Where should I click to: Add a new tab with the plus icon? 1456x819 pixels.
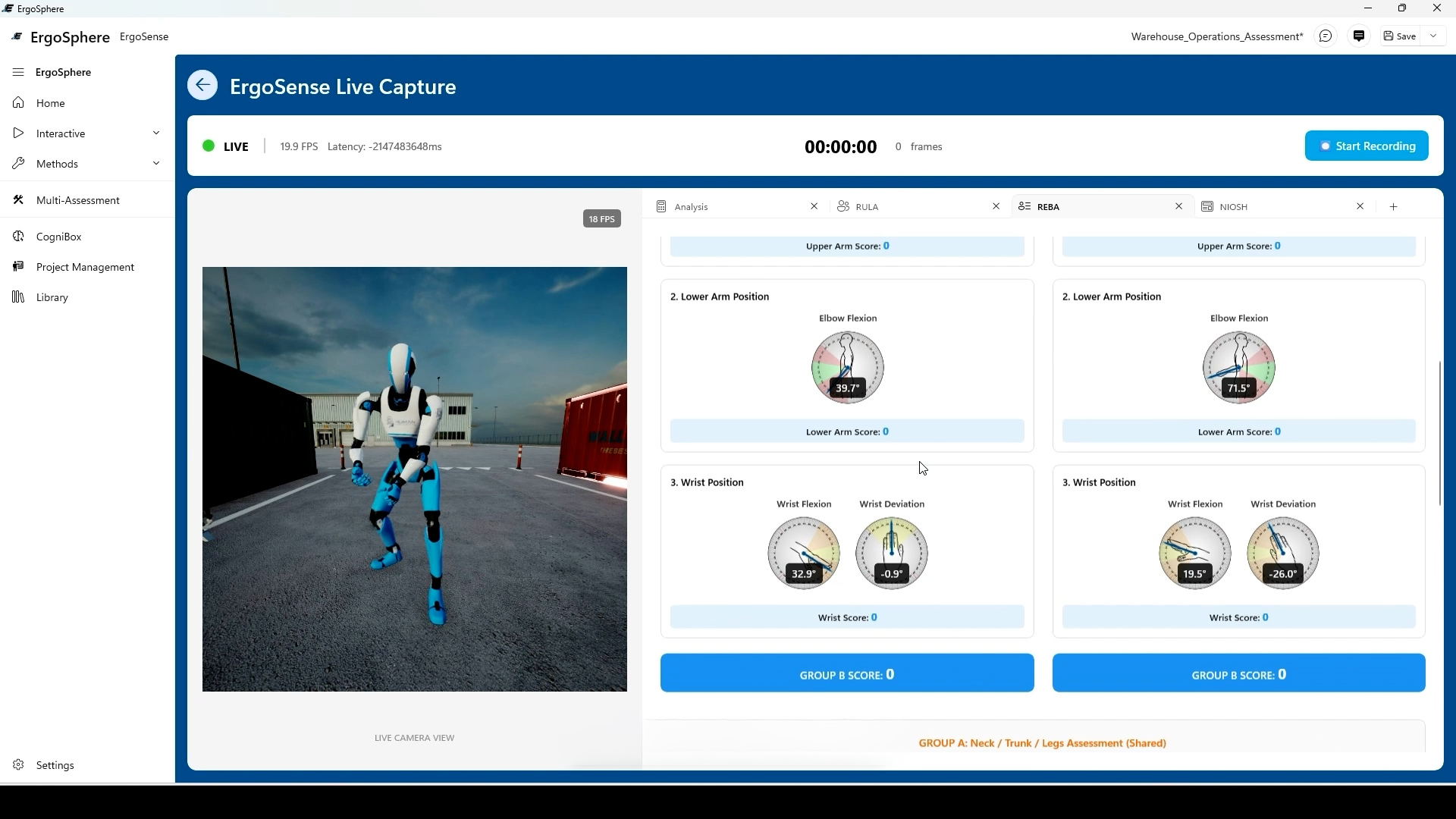[1393, 206]
